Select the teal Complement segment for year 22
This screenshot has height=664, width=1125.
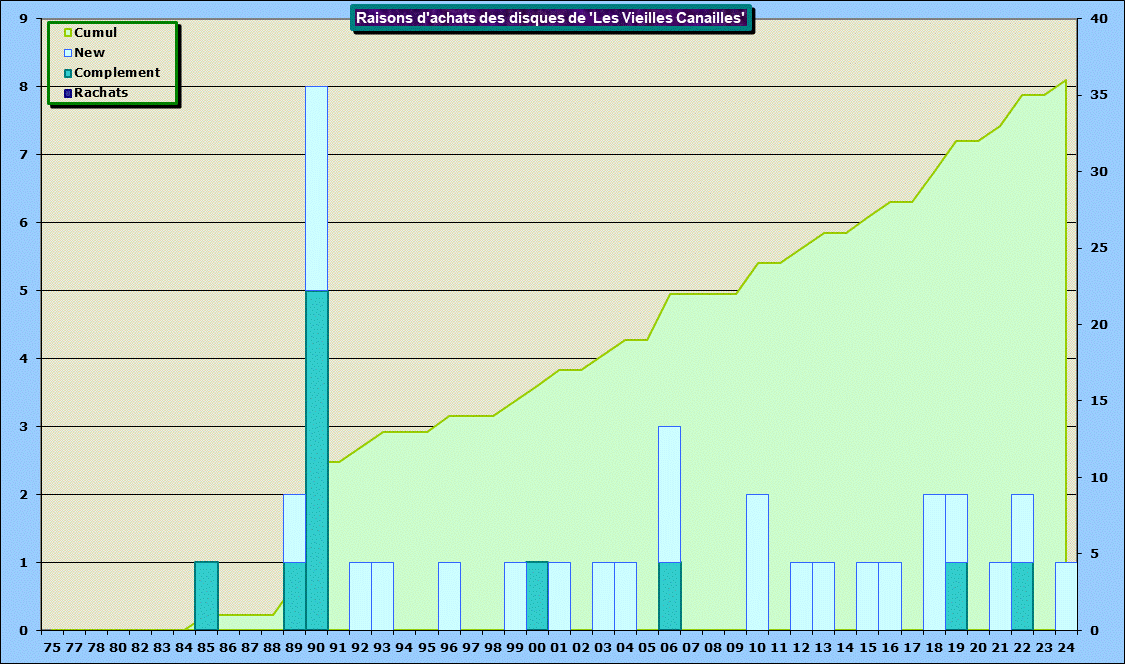tap(1022, 596)
